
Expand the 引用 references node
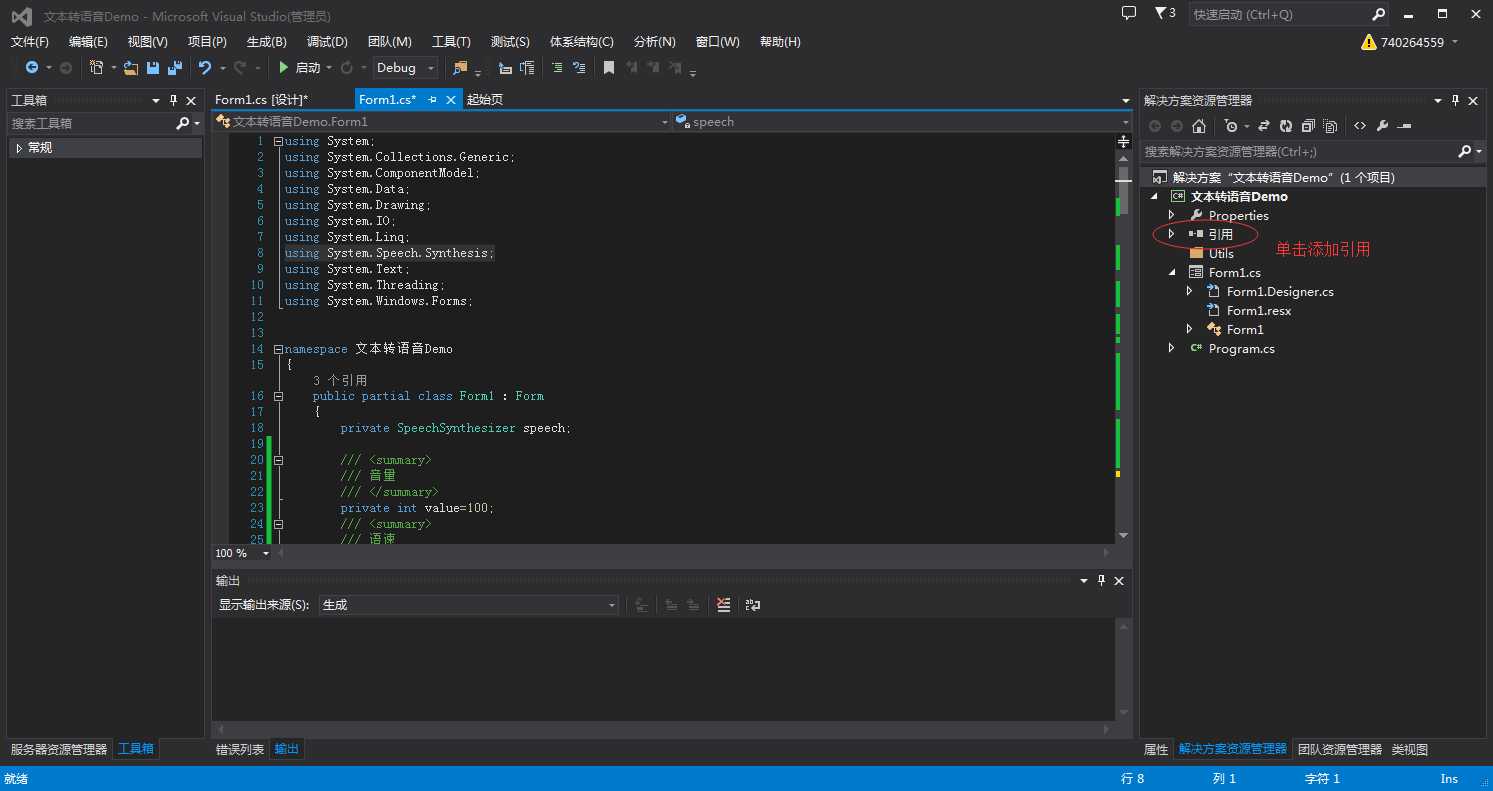[x=1171, y=234]
